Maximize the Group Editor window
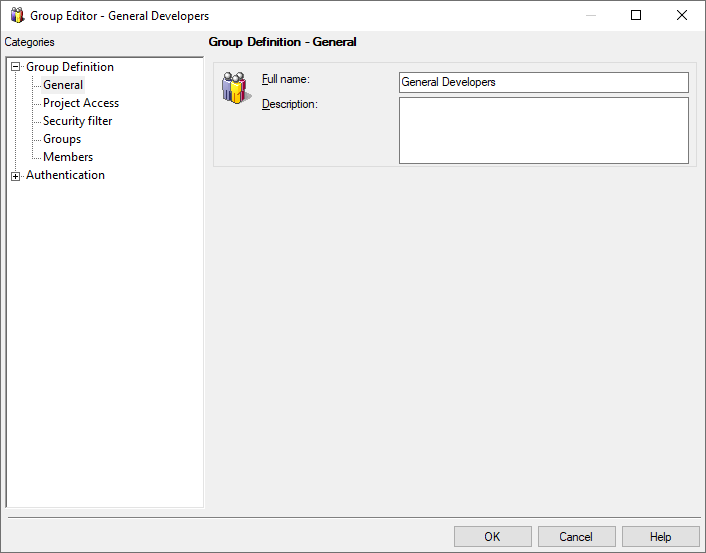706x553 pixels. [x=636, y=16]
